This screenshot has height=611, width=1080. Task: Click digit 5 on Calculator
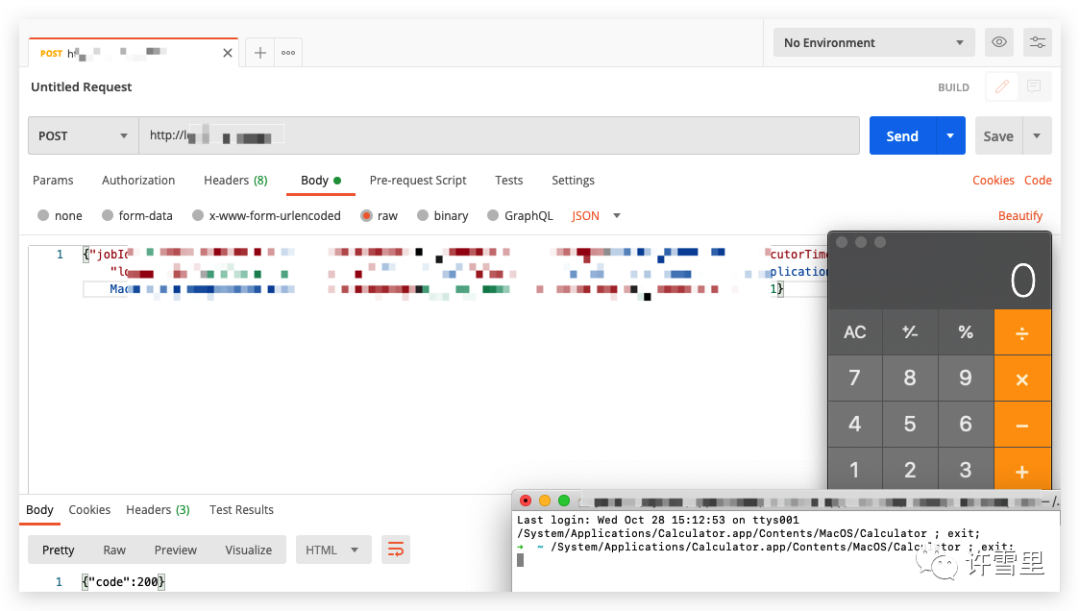pyautogui.click(x=910, y=424)
